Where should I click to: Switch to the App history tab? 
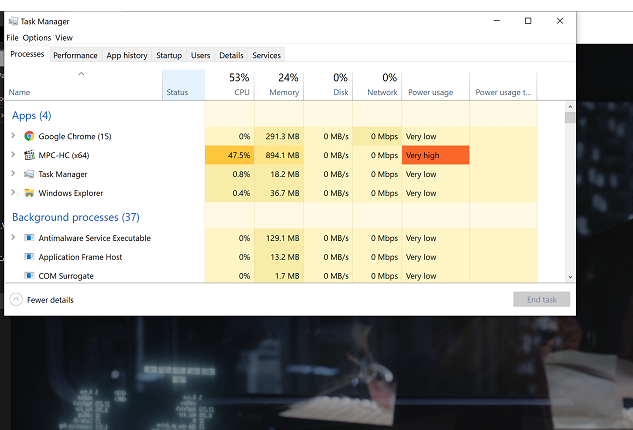(x=127, y=55)
